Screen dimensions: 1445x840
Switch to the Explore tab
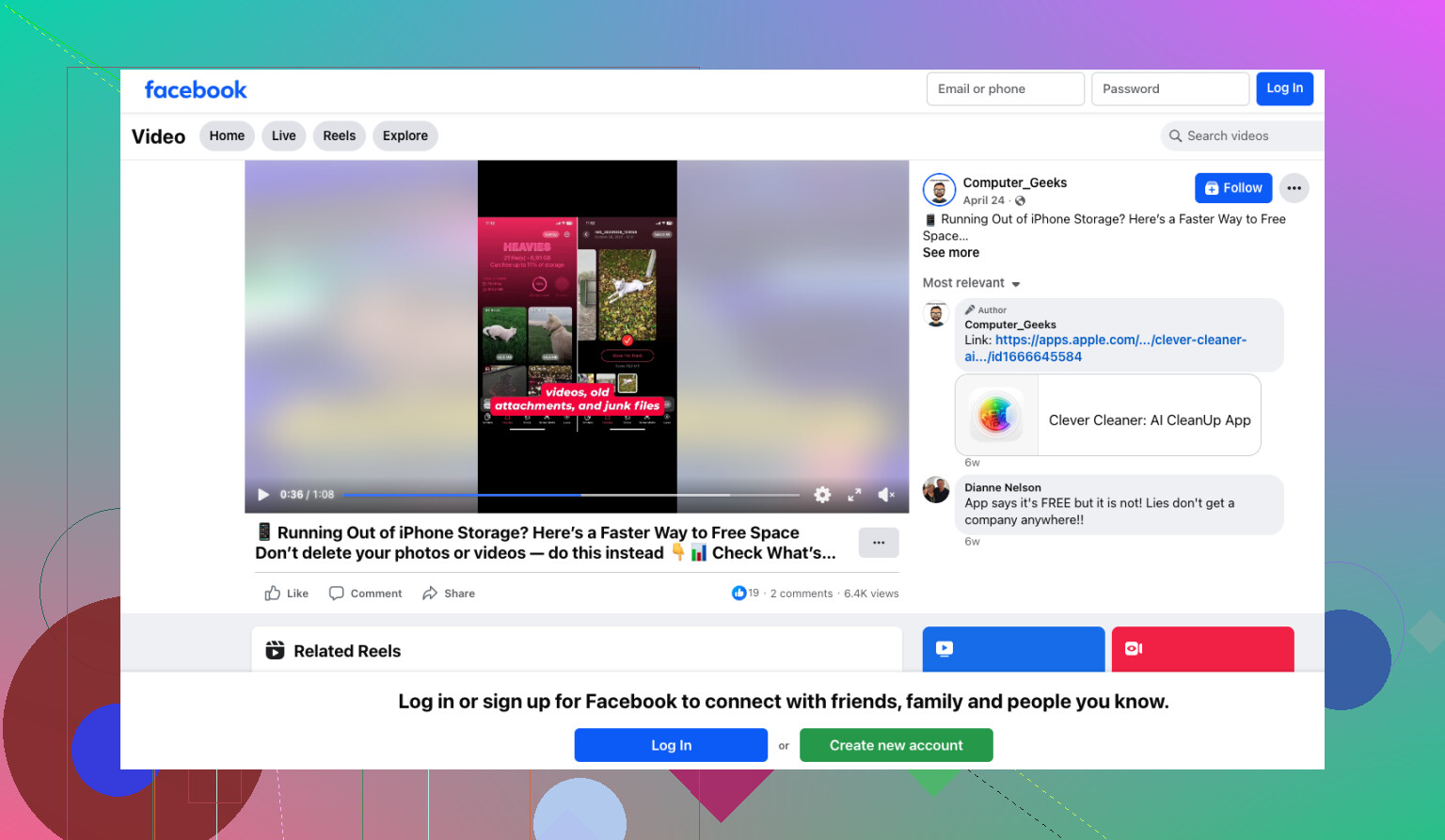point(405,135)
